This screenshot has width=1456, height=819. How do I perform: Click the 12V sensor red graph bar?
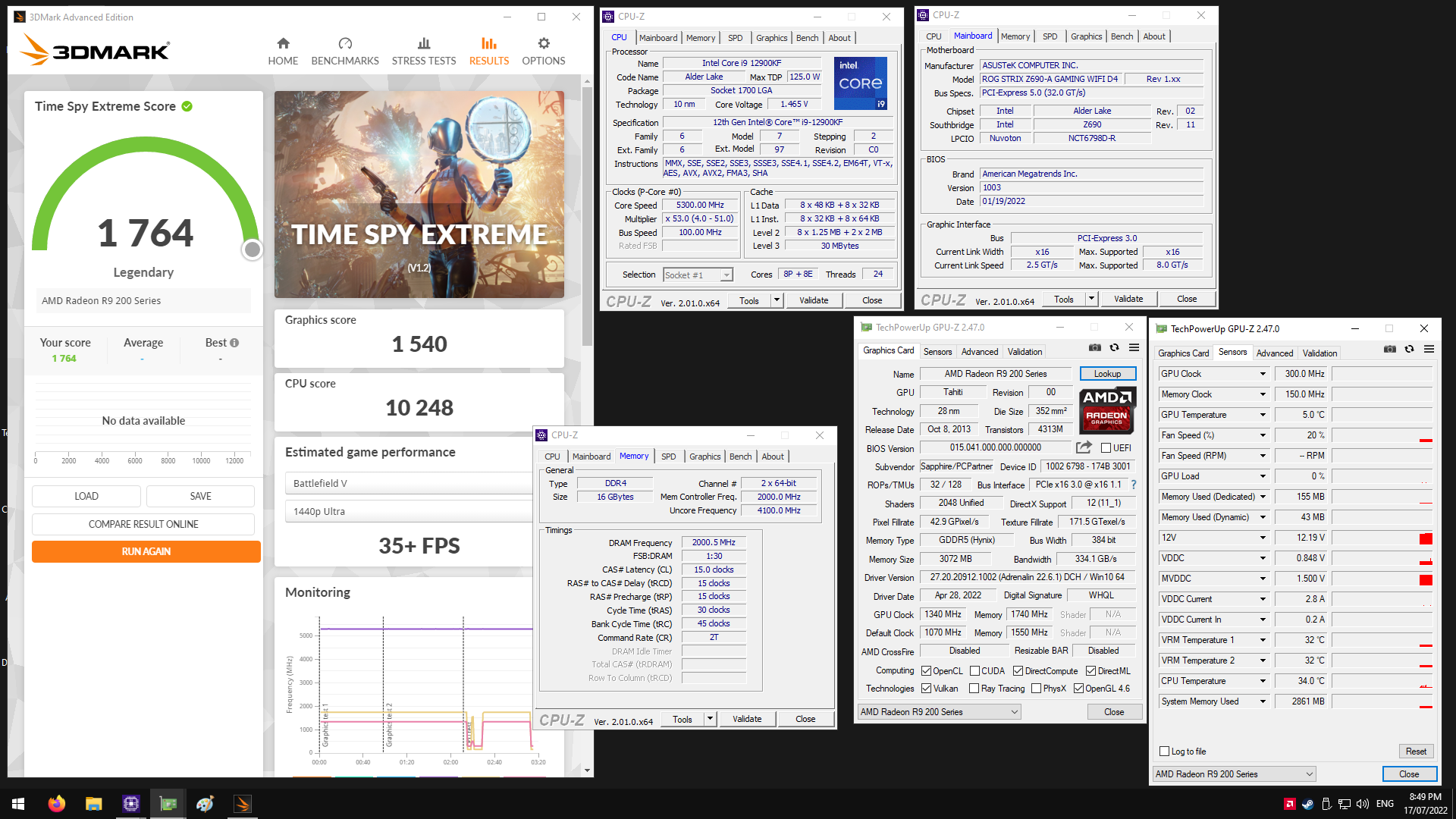pyautogui.click(x=1426, y=538)
